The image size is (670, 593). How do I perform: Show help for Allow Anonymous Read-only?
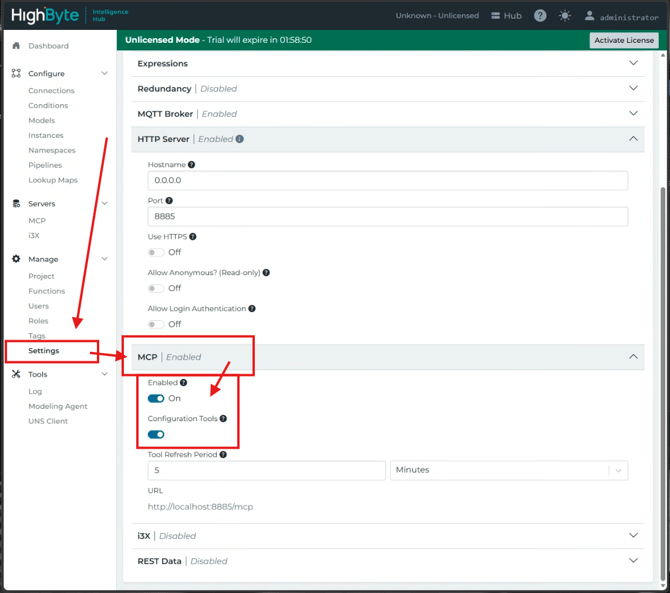tap(266, 272)
